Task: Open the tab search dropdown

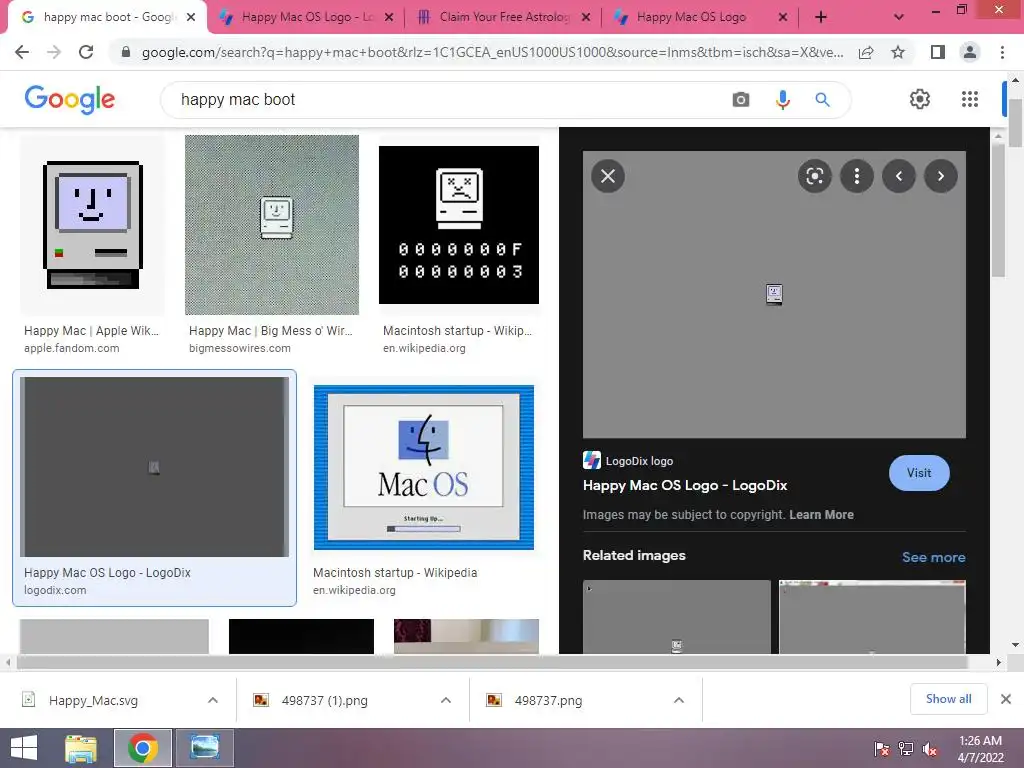Action: [x=899, y=17]
